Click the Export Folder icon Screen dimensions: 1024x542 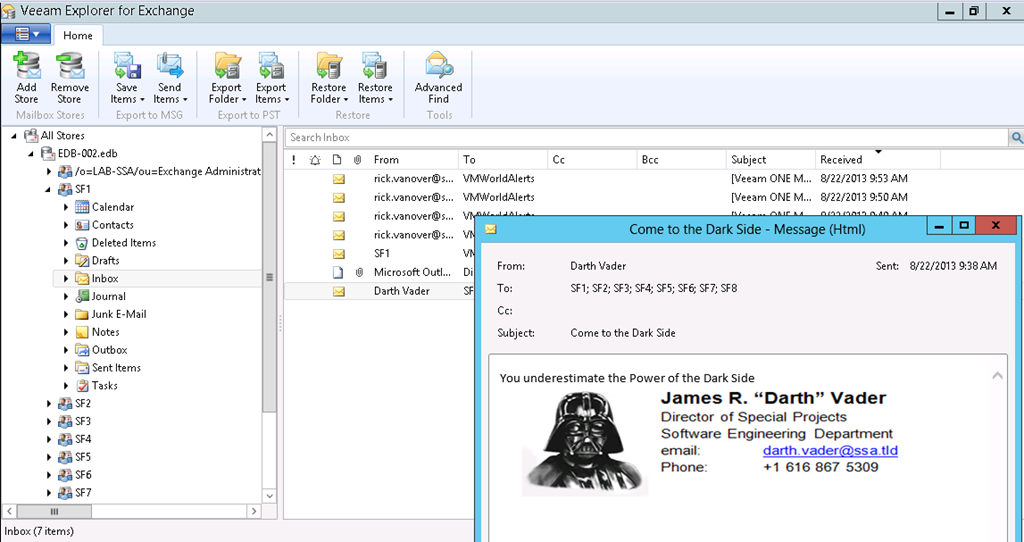227,67
